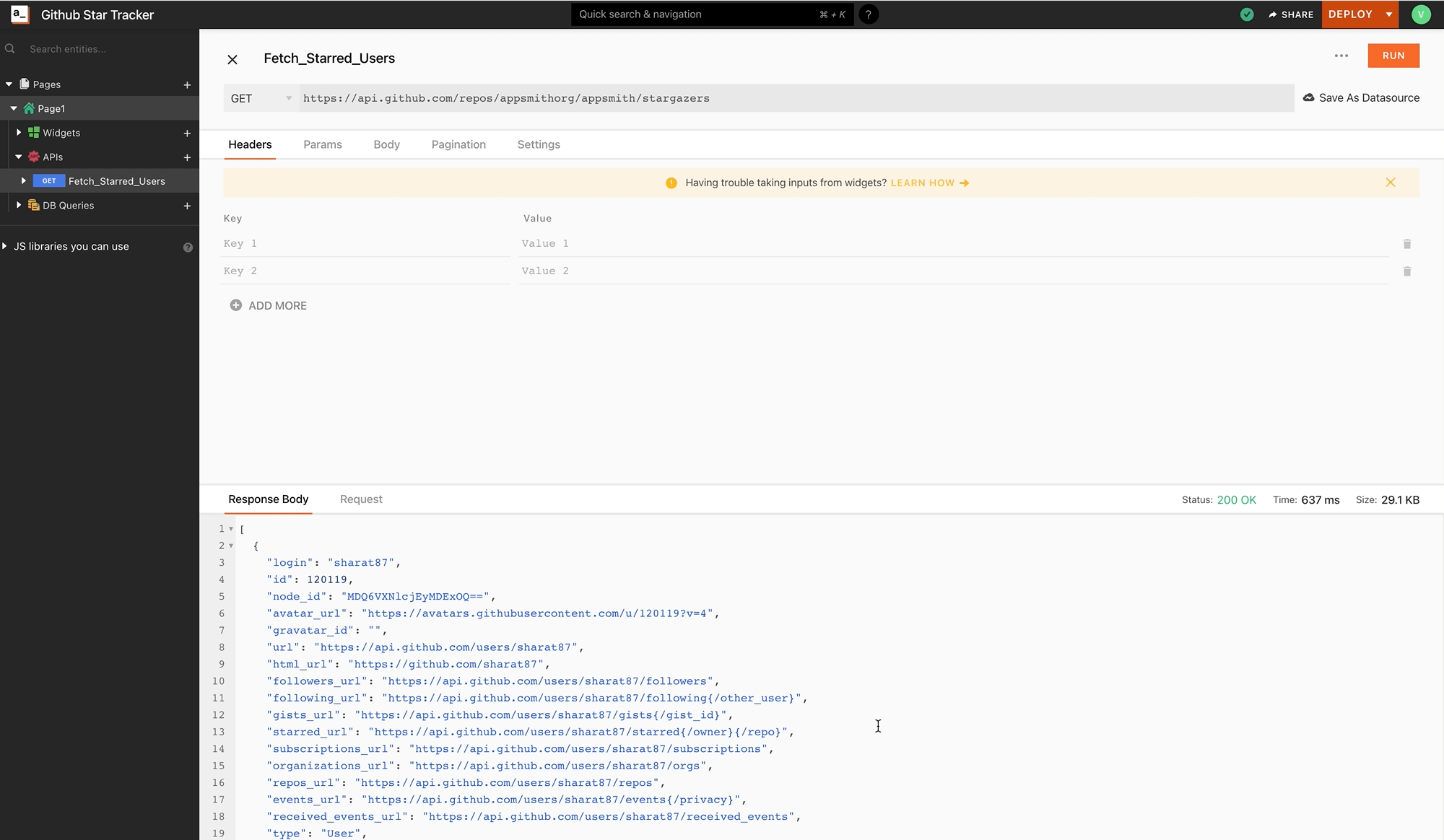
Task: Add a new DB Query via plus icon
Action: (187, 206)
